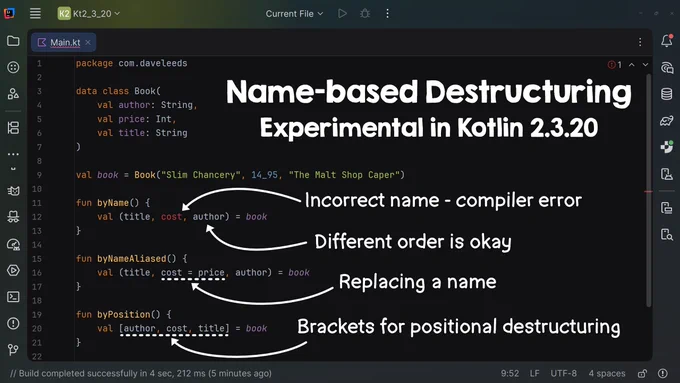This screenshot has height=383, width=680.
Task: Click the "The Malt Shop Caper" string literal
Action: click(x=344, y=175)
